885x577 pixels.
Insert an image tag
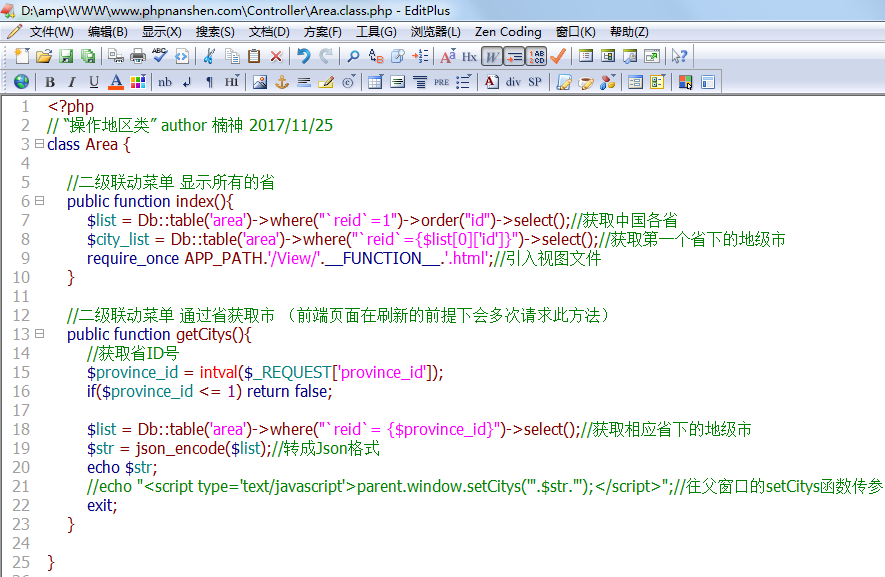(260, 82)
